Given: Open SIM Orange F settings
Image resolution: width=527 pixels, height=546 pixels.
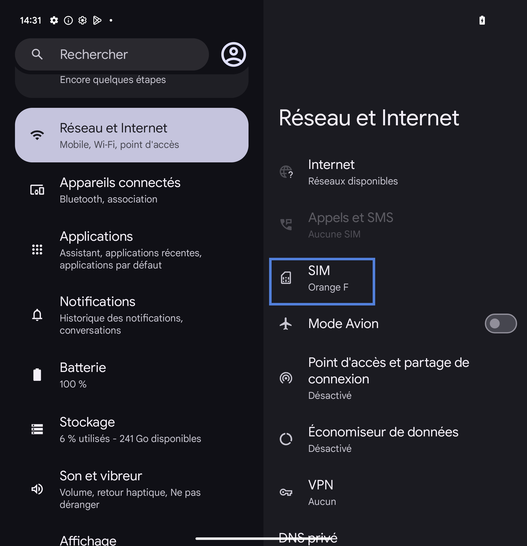Looking at the screenshot, I should (322, 282).
